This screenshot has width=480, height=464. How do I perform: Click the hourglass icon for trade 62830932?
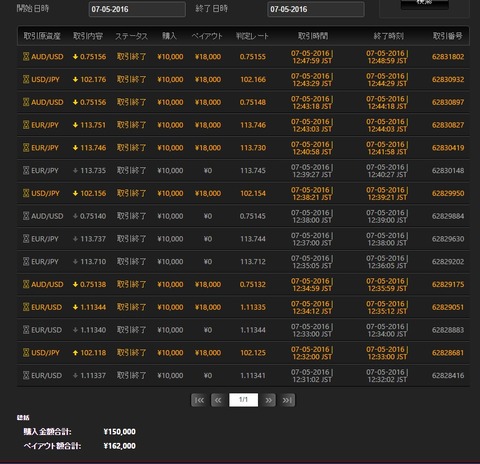pos(26,79)
